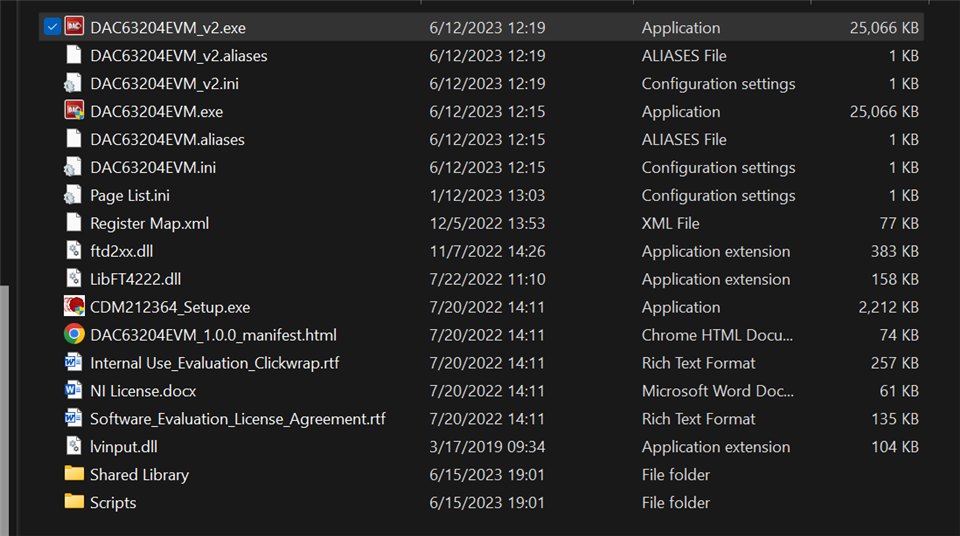The image size is (960, 536).
Task: Click the ftd2xx.dll file icon
Action: tap(74, 251)
